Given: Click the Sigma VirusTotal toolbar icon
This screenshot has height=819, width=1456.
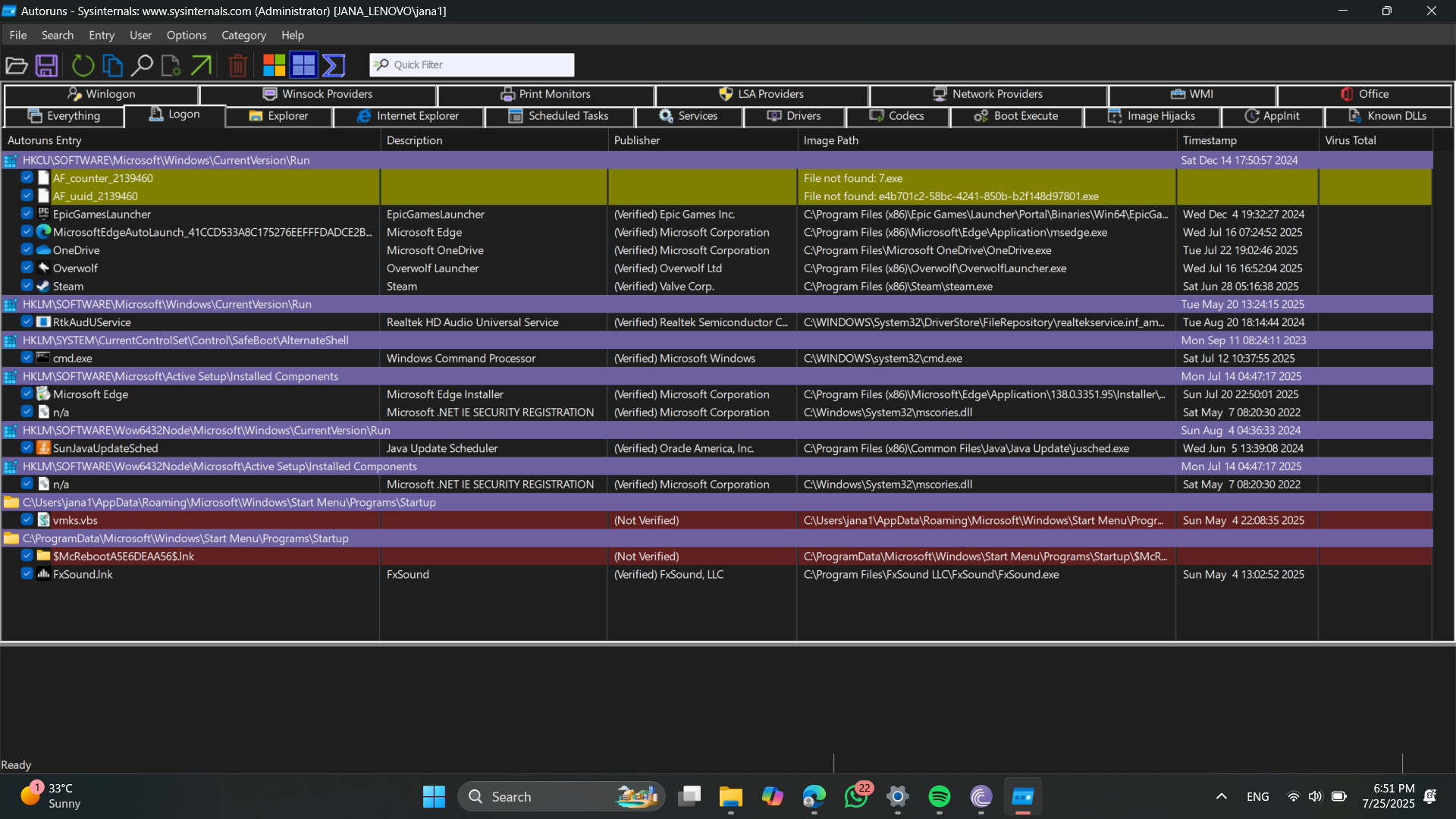Looking at the screenshot, I should [334, 65].
